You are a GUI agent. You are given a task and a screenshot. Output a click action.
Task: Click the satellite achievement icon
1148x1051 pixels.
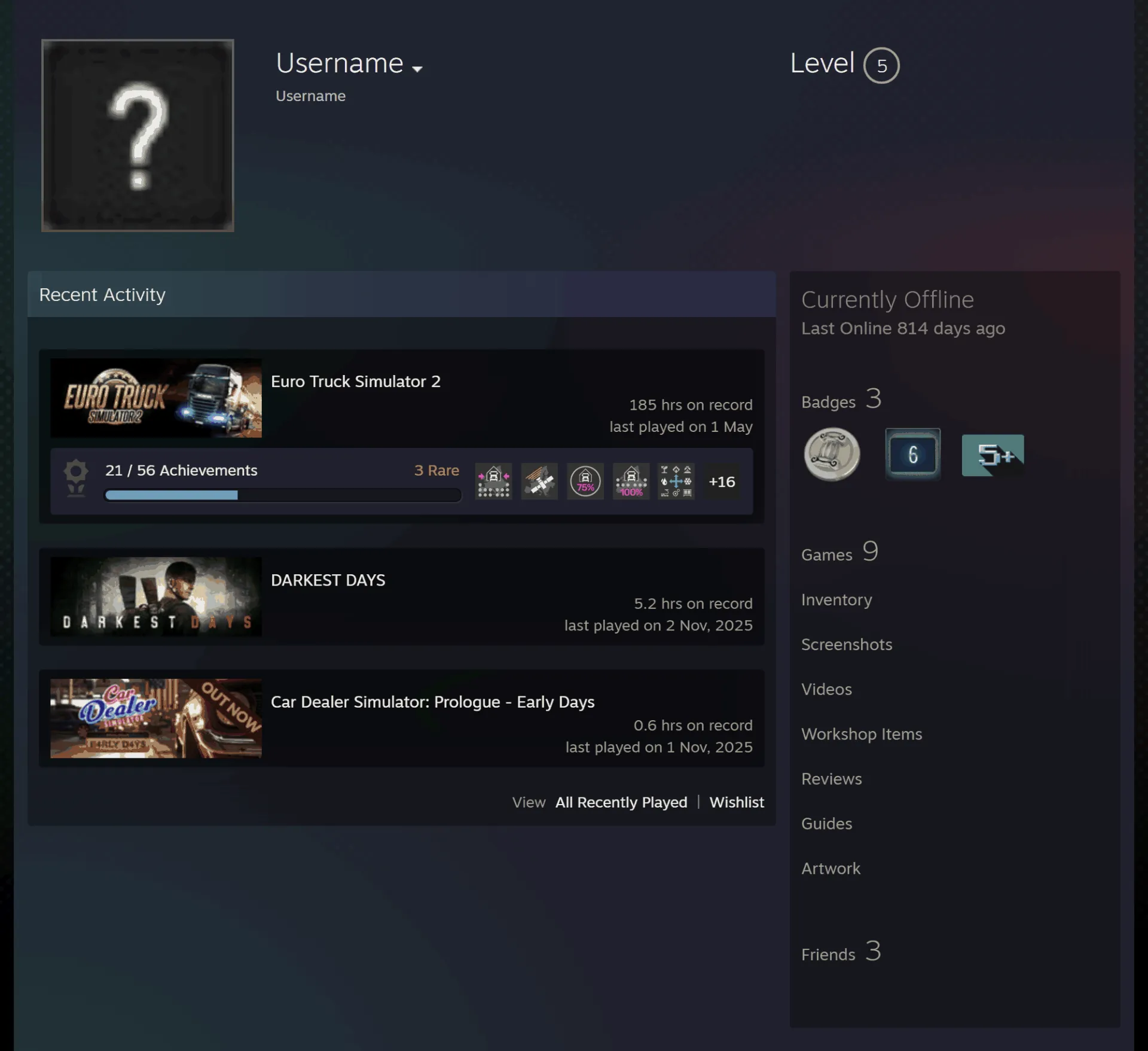point(539,481)
